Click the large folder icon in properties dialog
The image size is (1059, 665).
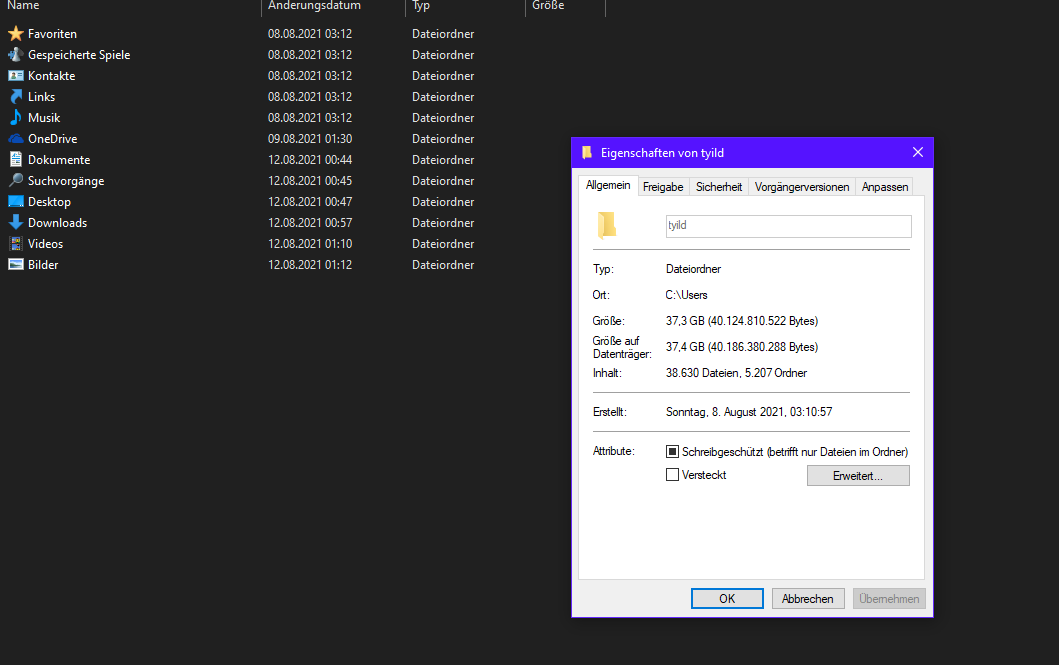coord(606,225)
